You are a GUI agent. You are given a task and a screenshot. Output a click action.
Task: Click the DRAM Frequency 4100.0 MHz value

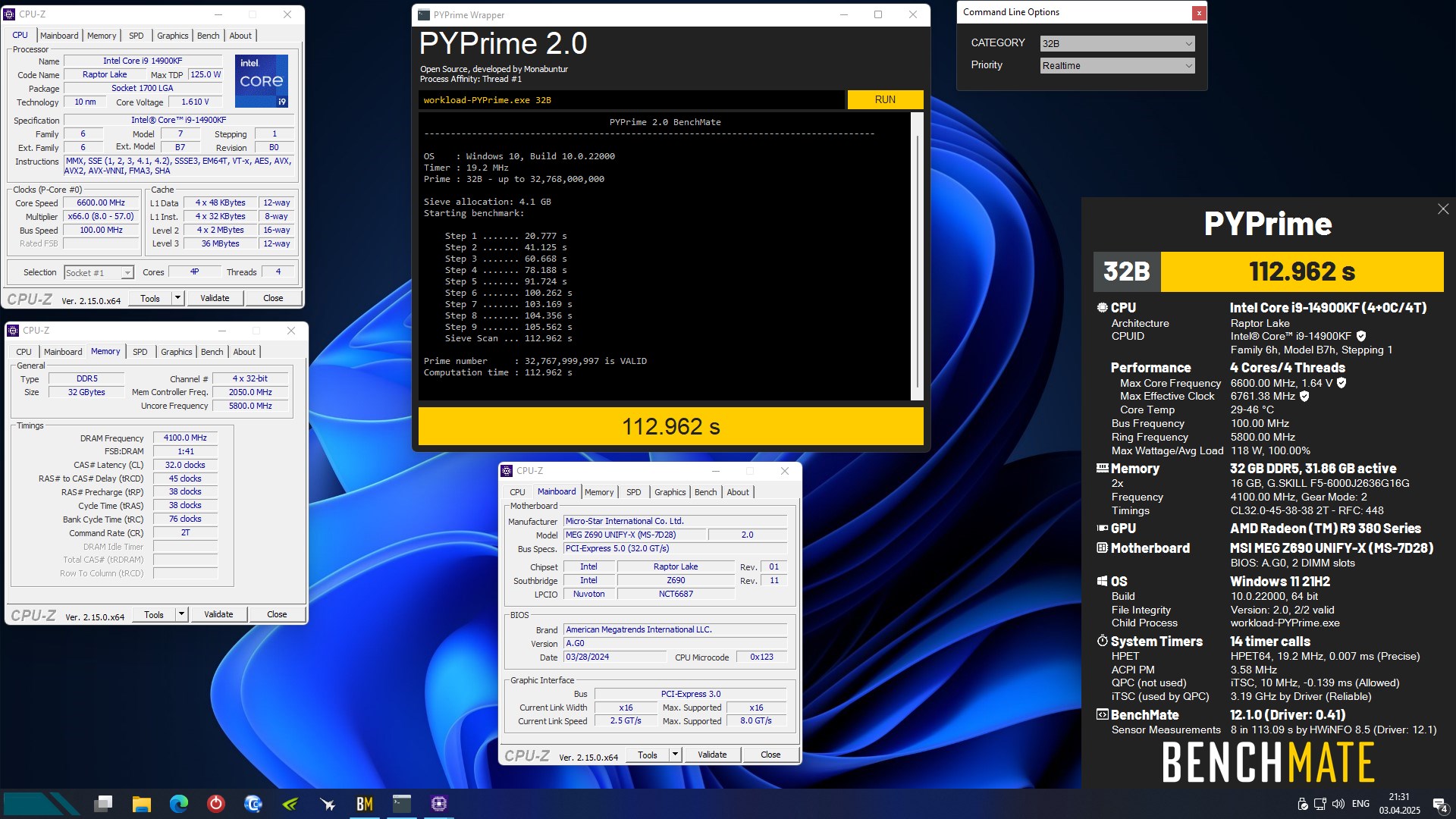185,438
